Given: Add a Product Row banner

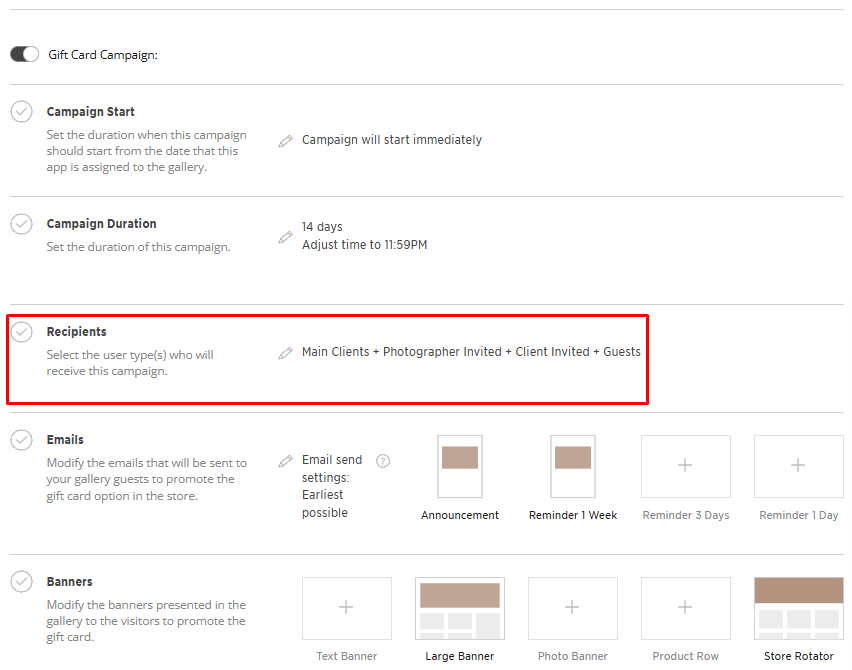Looking at the screenshot, I should (x=685, y=608).
